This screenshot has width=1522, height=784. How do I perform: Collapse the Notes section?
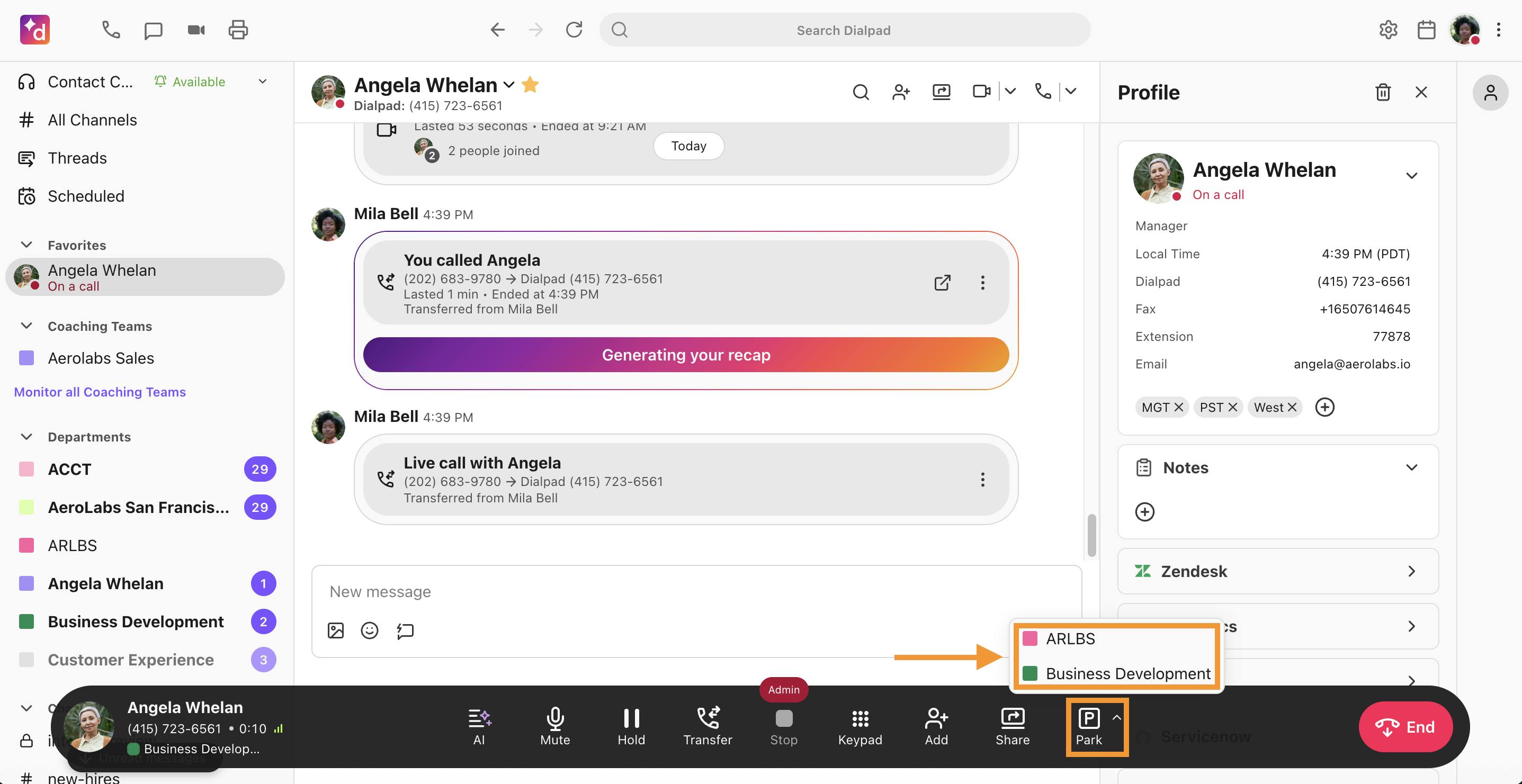pyautogui.click(x=1411, y=467)
